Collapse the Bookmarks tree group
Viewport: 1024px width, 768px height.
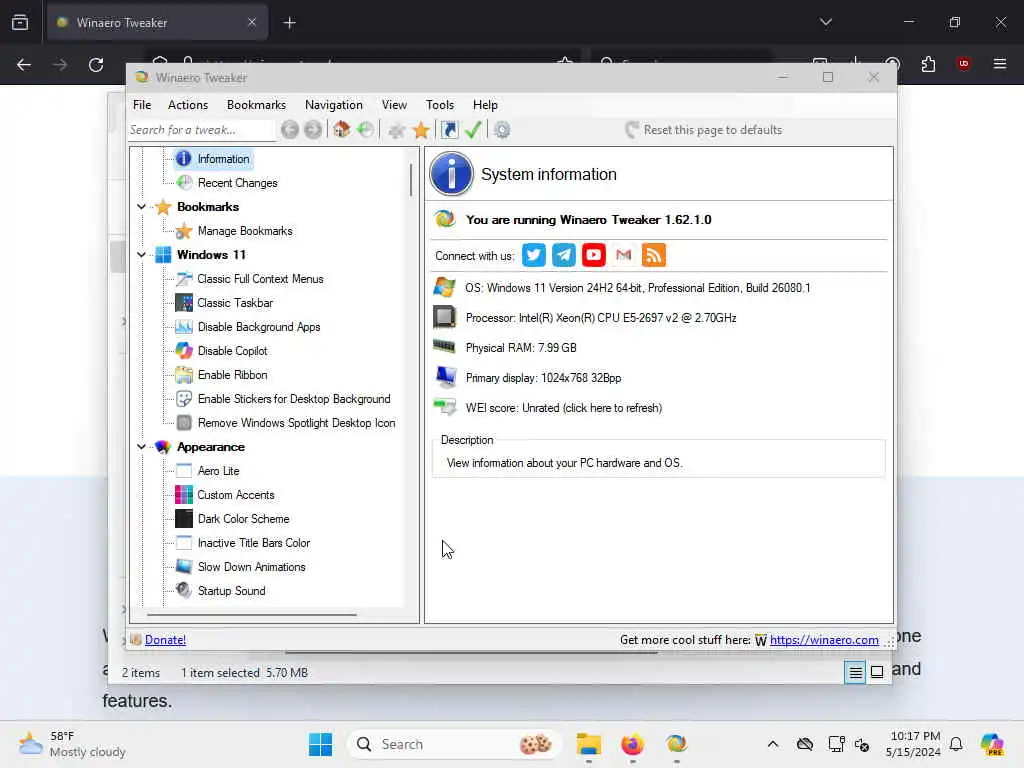coord(141,207)
